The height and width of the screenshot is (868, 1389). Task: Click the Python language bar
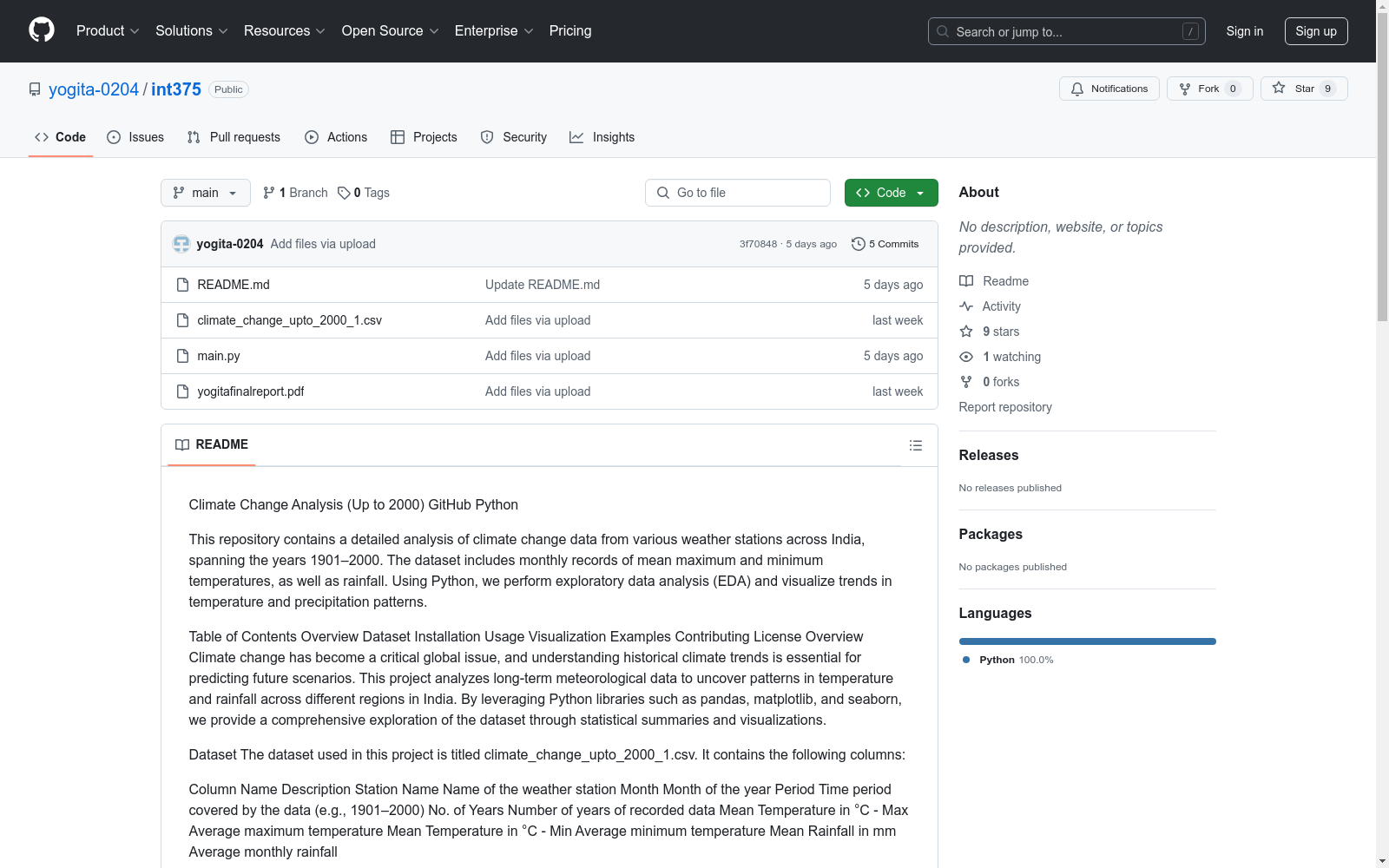point(1088,641)
